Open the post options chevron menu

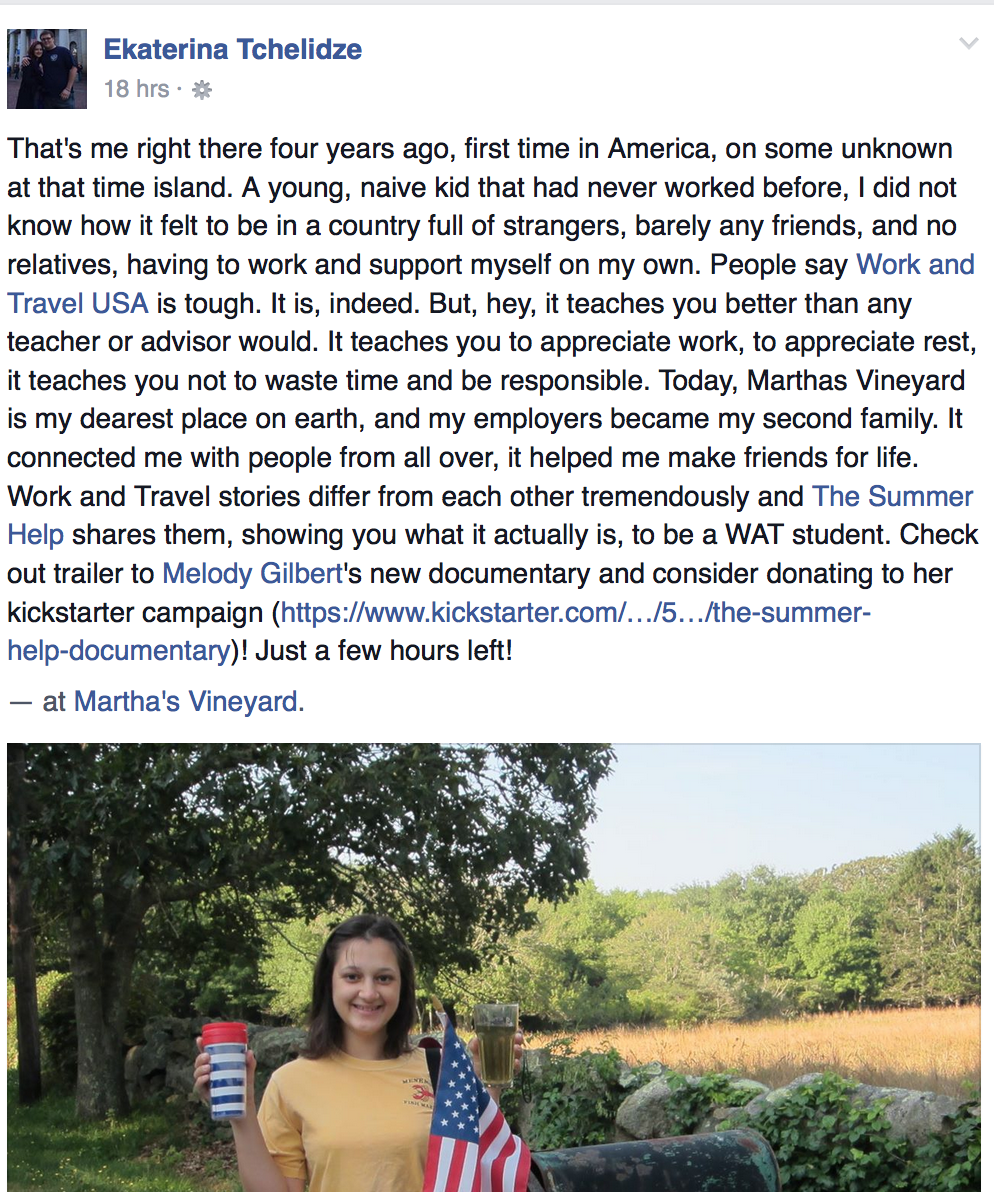(968, 43)
